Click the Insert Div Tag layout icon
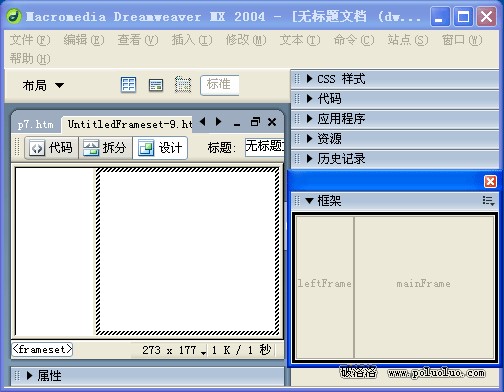The width and height of the screenshot is (504, 392). tap(156, 85)
